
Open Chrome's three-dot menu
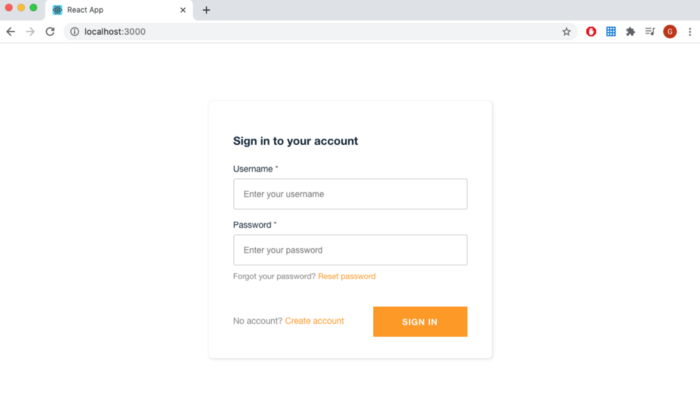pos(690,32)
